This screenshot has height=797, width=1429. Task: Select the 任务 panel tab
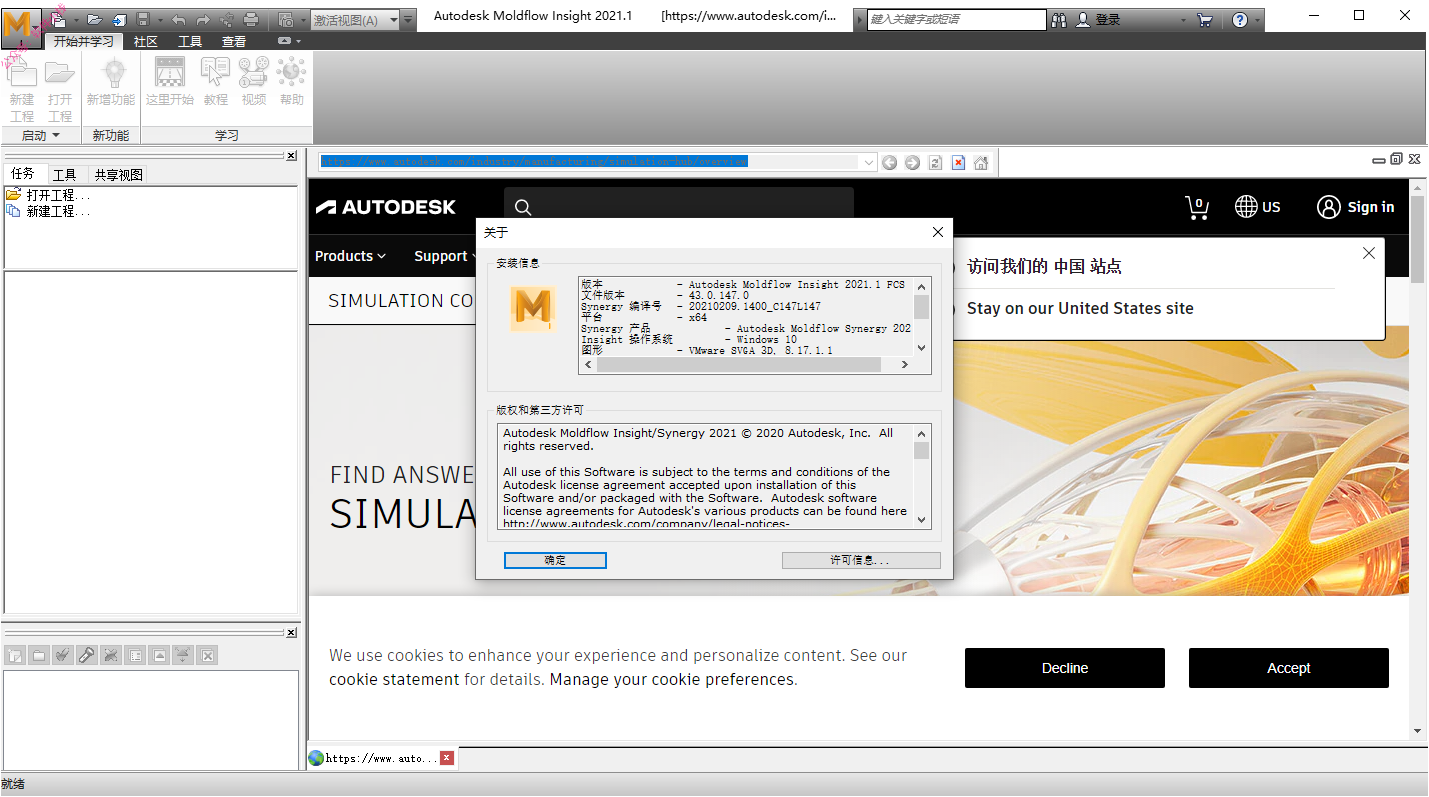coord(23,174)
